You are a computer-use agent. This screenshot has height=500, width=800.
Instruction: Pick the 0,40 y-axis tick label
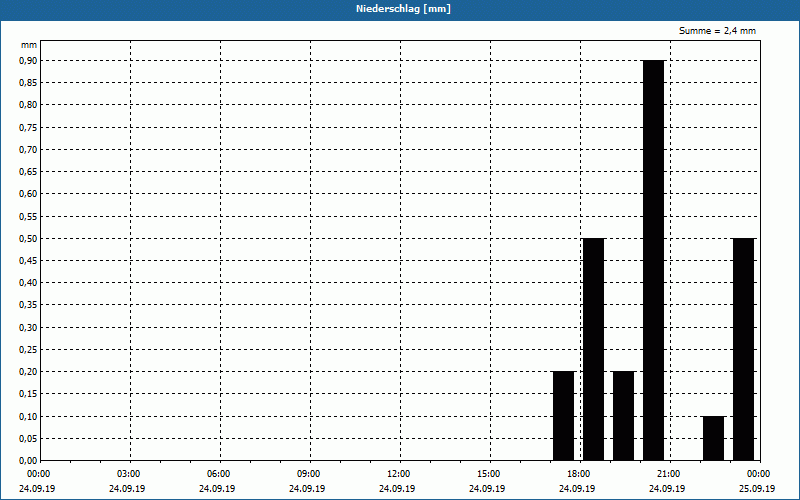click(28, 283)
